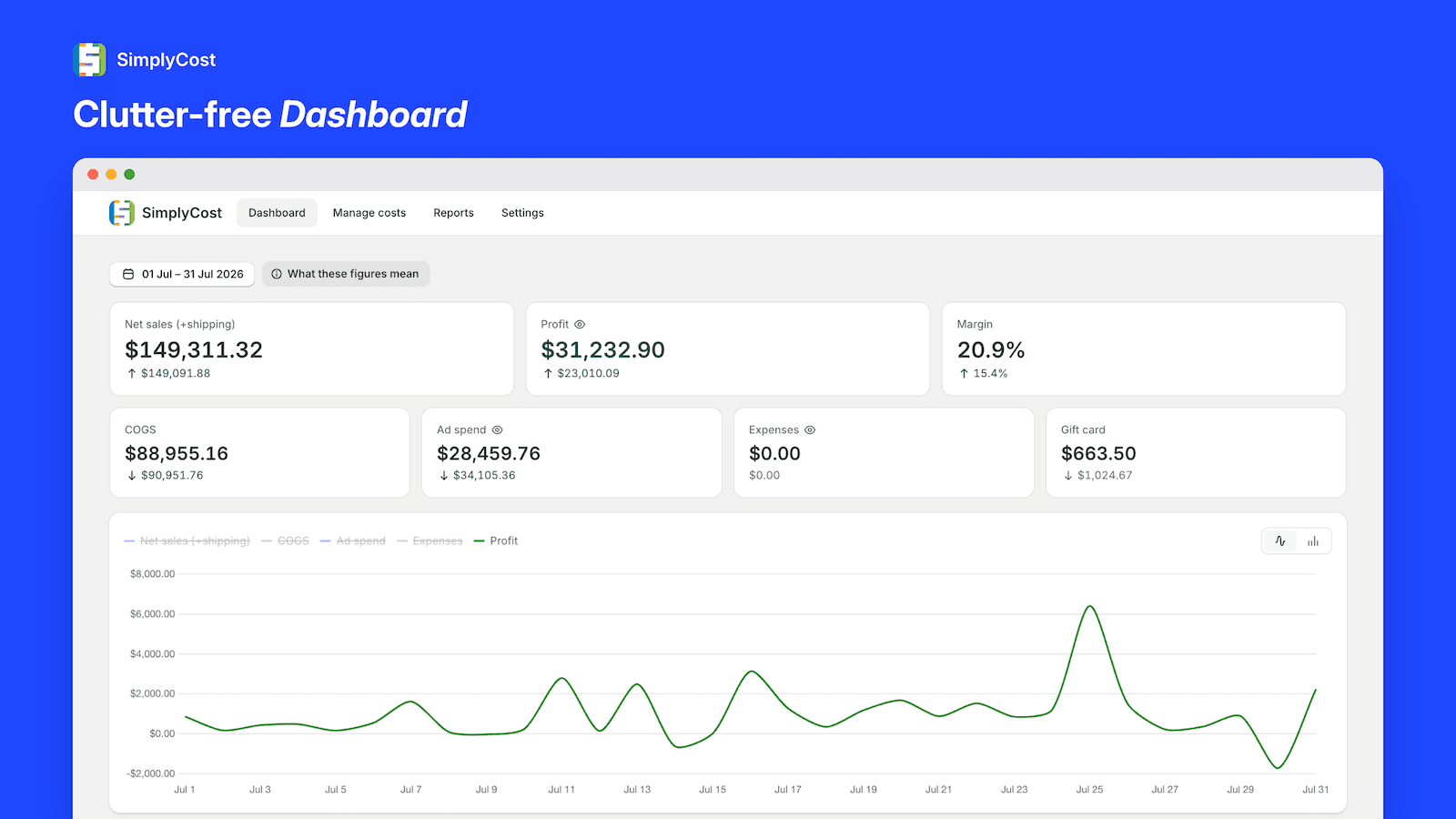Click the red close window button
Viewport: 1456px width, 819px height.
point(93,174)
